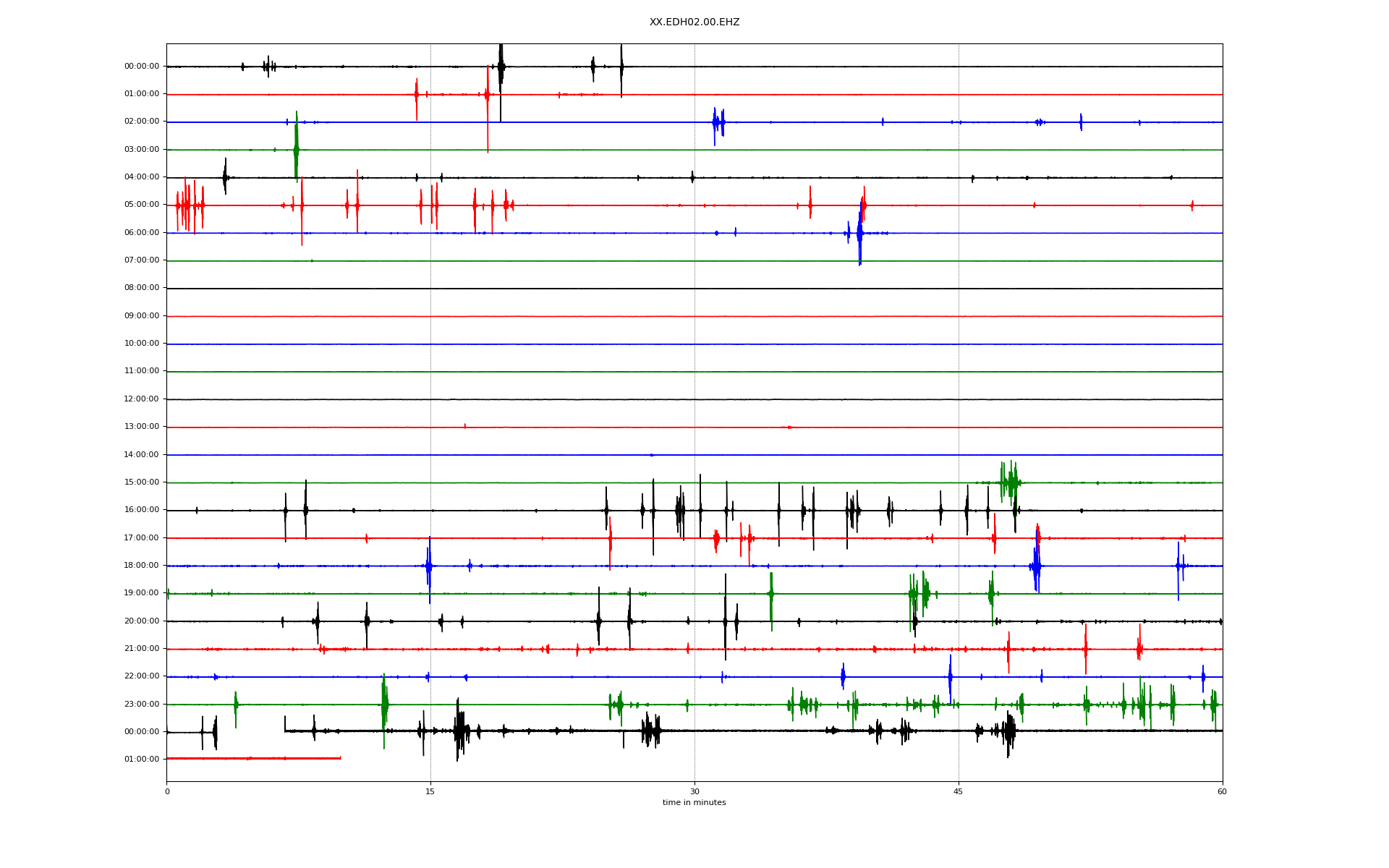This screenshot has width=1389, height=868.
Task: Click the 08:00:00 time label
Action: click(142, 288)
